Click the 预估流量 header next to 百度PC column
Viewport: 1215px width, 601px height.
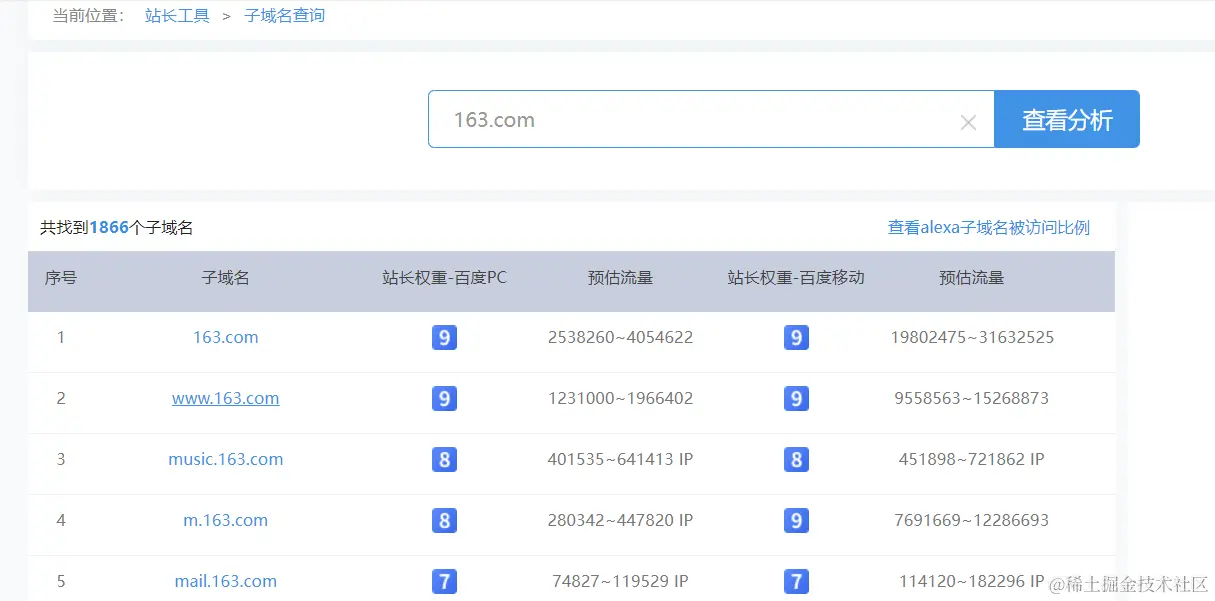coord(621,278)
